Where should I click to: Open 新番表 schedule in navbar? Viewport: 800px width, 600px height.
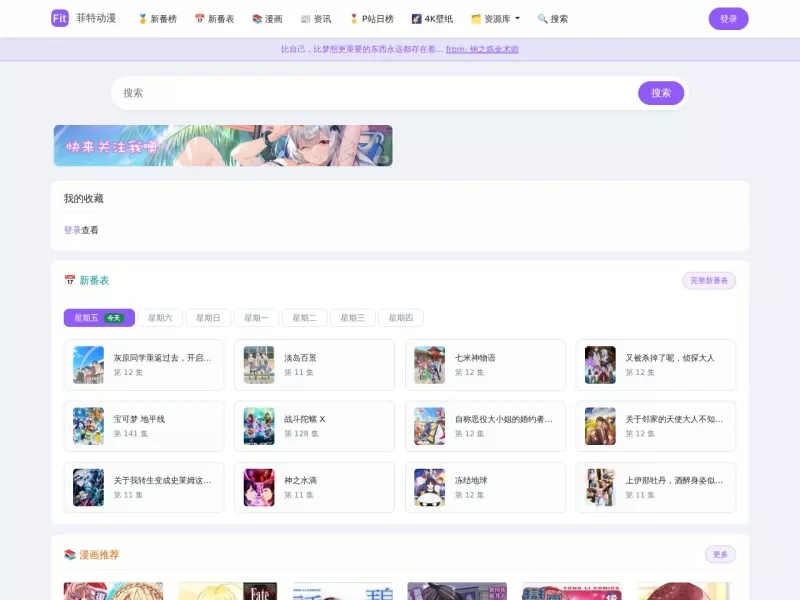(x=215, y=19)
